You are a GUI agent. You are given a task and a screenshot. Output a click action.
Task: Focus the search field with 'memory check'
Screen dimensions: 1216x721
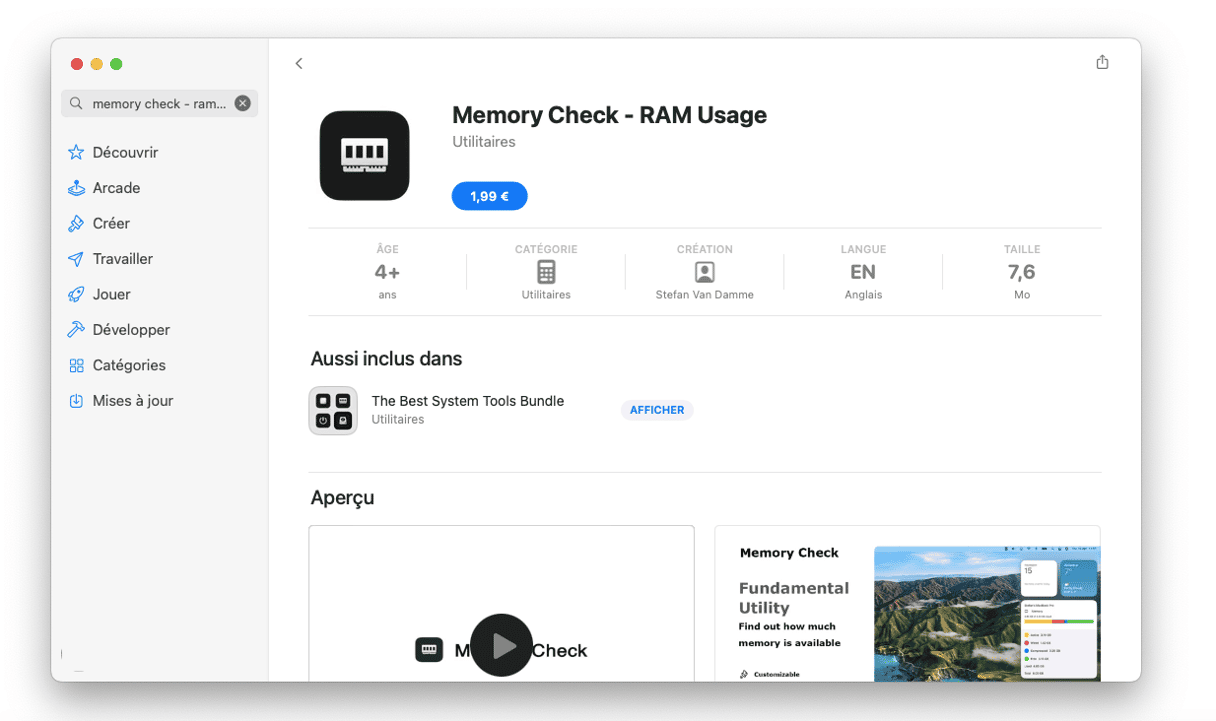click(x=160, y=103)
